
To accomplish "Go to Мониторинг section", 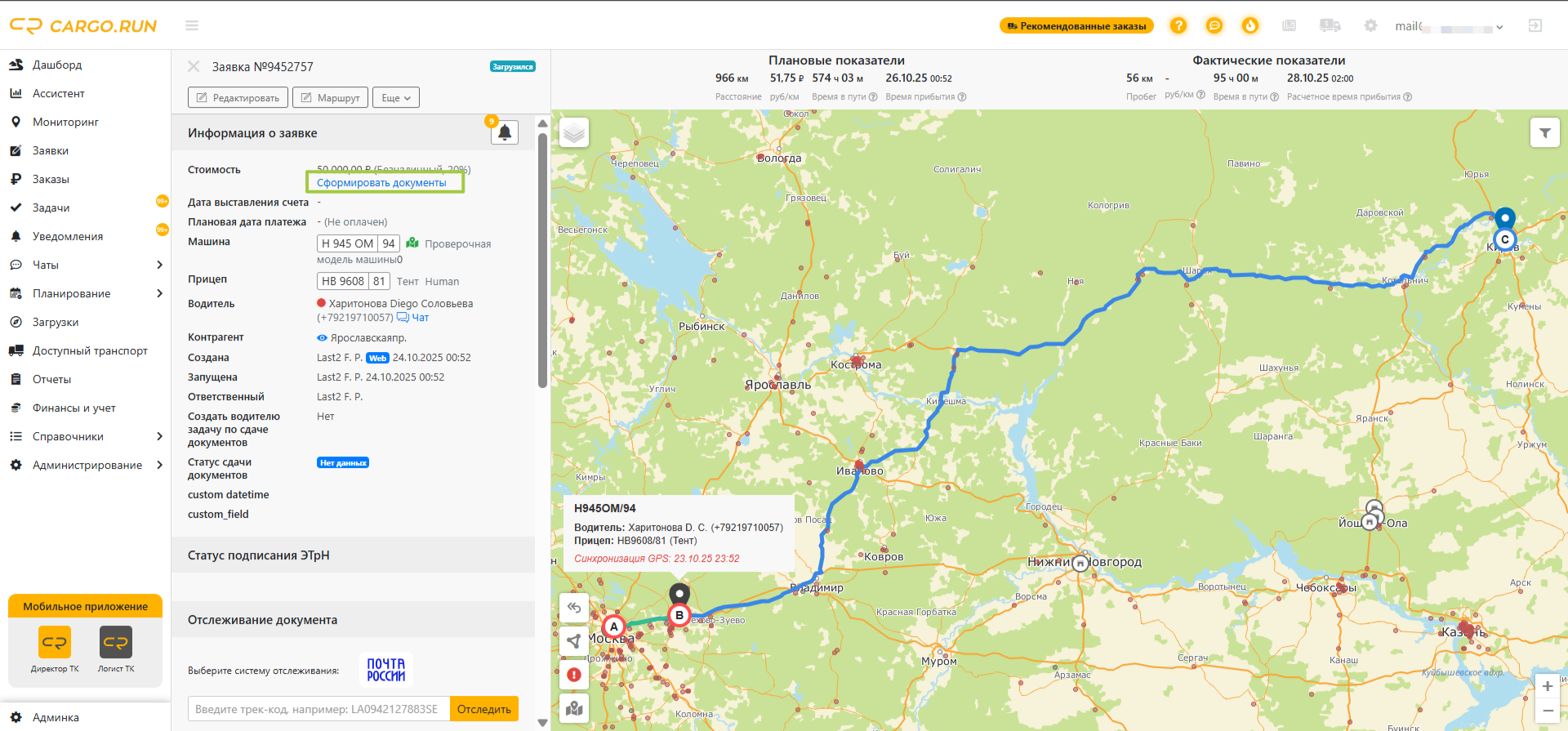I will point(65,122).
